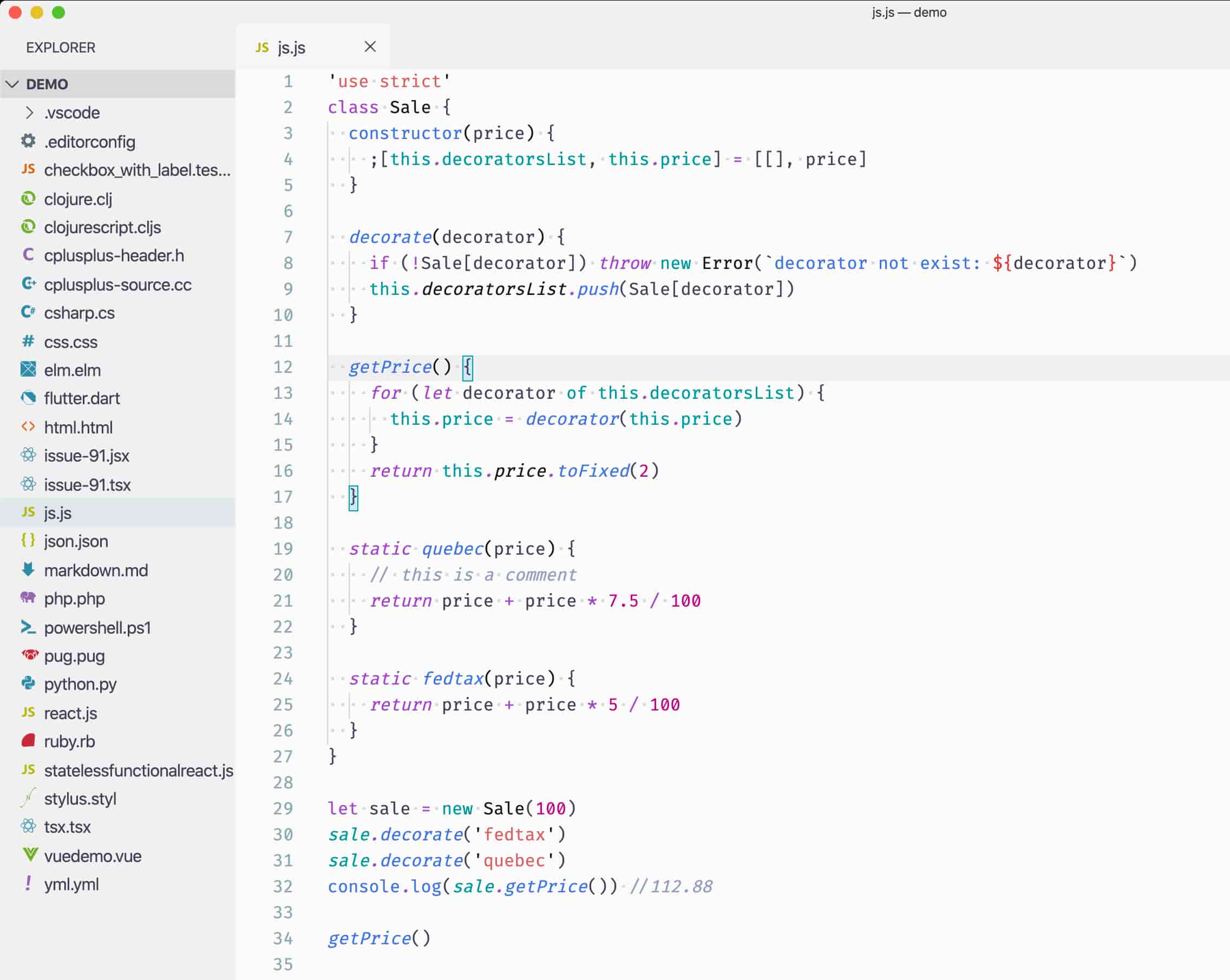This screenshot has height=980, width=1230.
Task: Click the decorate method definition on line 7
Action: point(390,236)
